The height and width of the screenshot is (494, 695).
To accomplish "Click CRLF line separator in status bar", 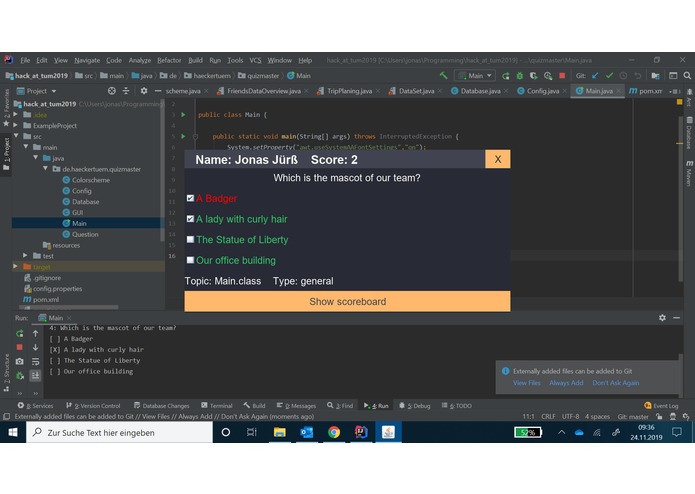I will pos(548,416).
